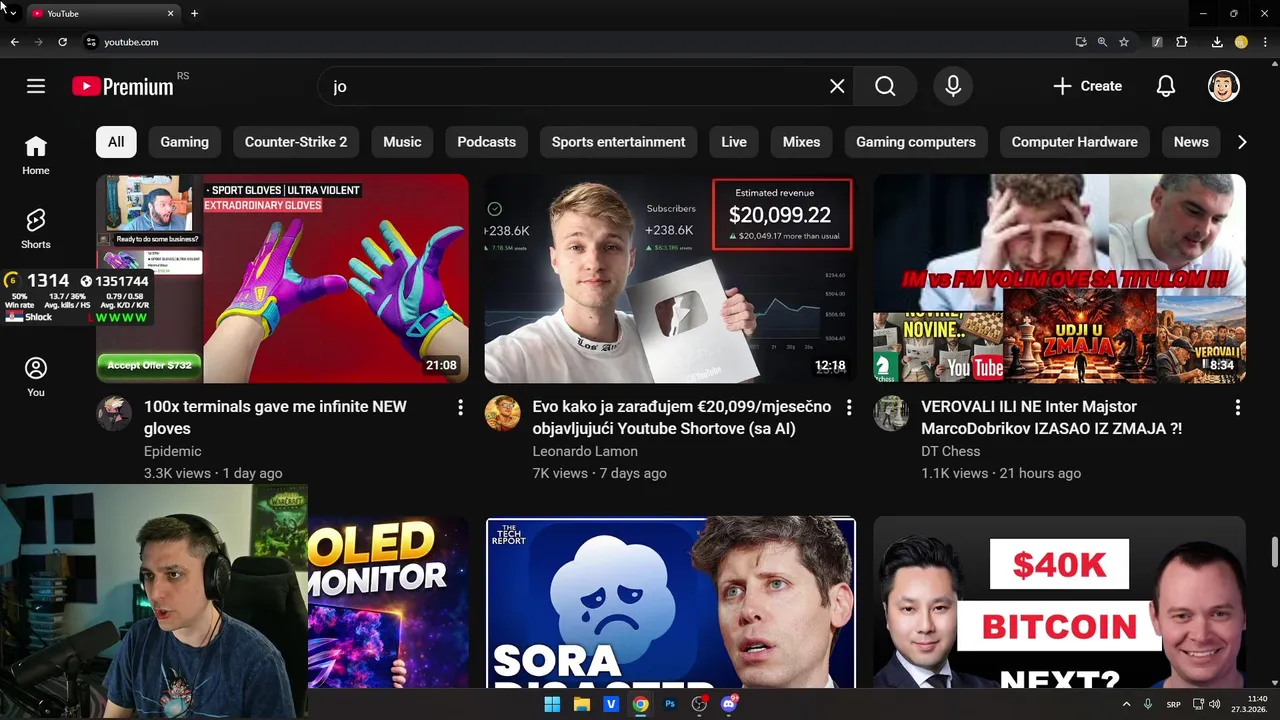View site information icon in address bar

pyautogui.click(x=91, y=42)
